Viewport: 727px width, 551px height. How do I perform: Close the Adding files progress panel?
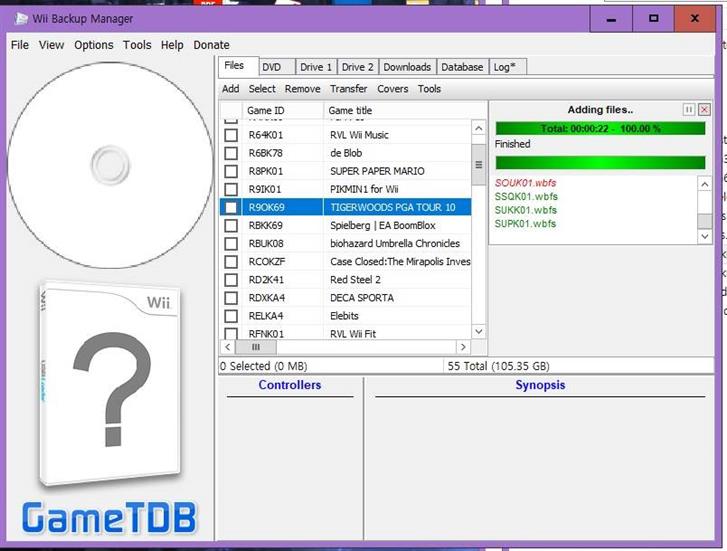pos(704,109)
